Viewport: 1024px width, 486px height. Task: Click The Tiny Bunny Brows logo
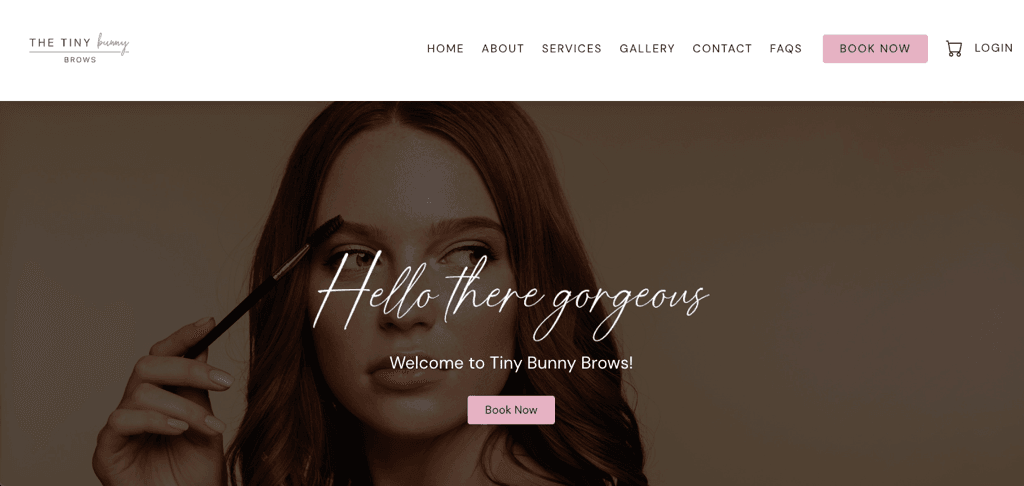point(79,48)
